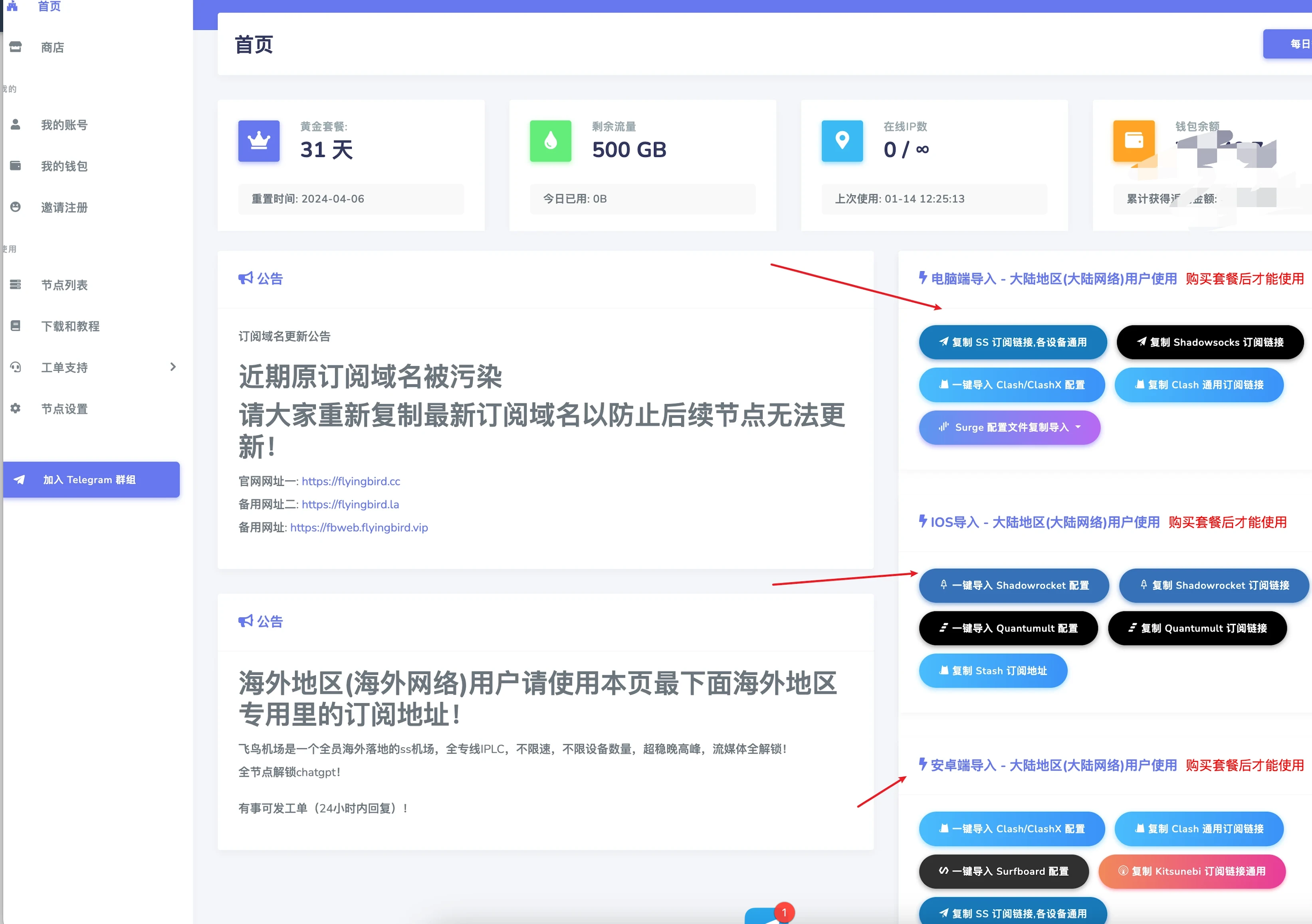Open 我的账号 via the user icon
Screen dimensions: 1312x924
coord(15,125)
